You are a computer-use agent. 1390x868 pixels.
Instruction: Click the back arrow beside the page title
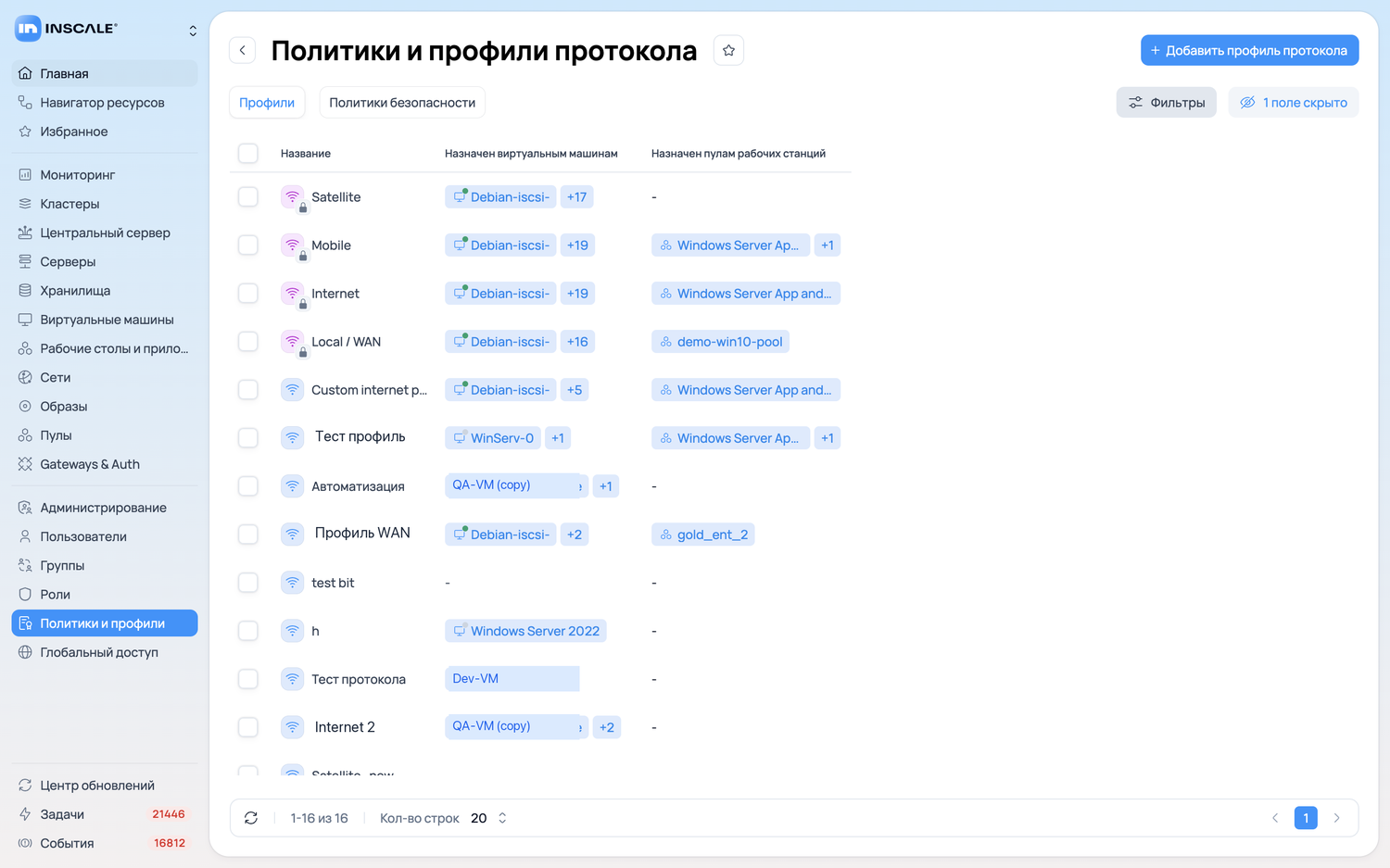[243, 50]
